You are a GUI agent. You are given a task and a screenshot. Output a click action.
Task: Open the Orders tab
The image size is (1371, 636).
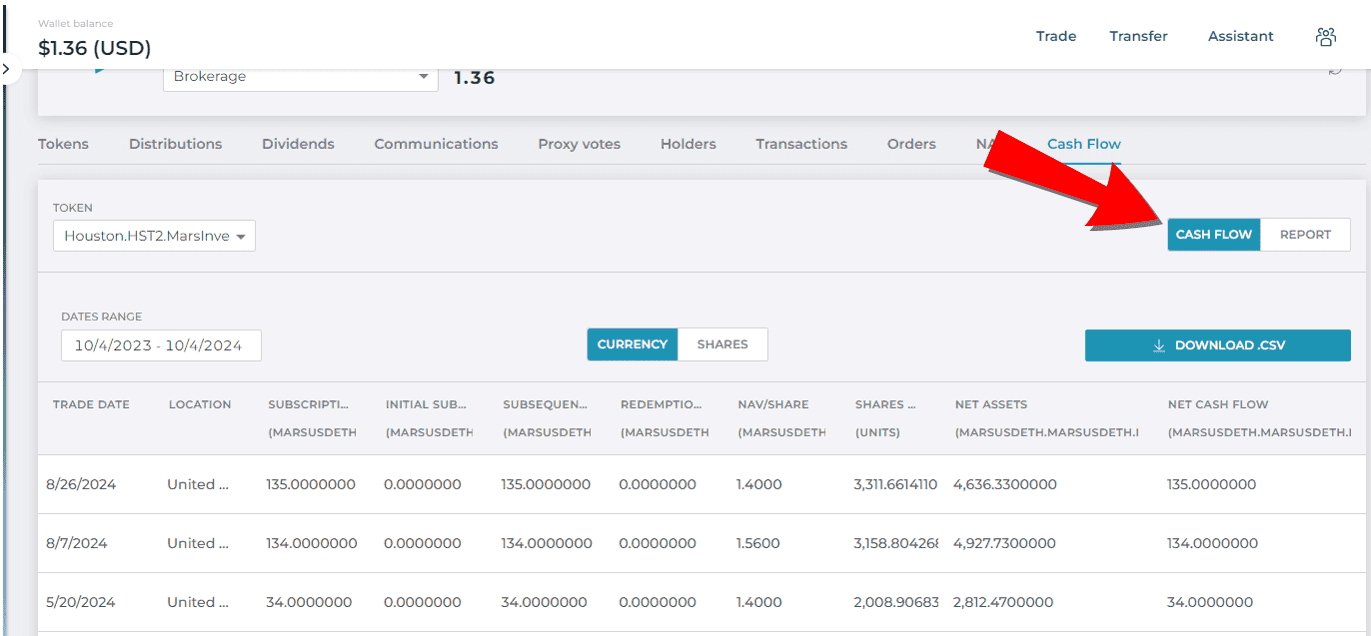(911, 144)
